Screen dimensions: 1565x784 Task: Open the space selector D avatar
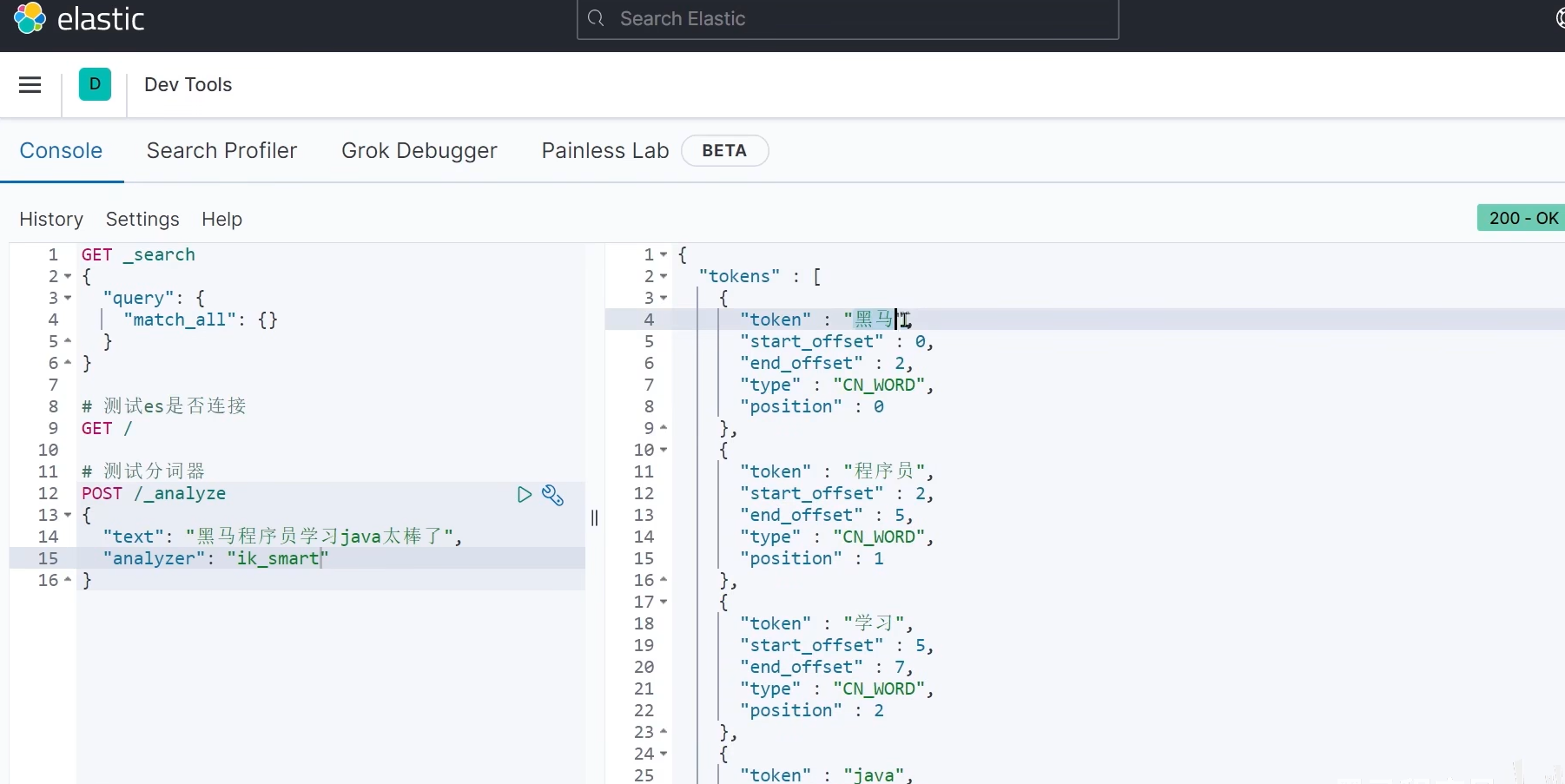click(x=95, y=84)
